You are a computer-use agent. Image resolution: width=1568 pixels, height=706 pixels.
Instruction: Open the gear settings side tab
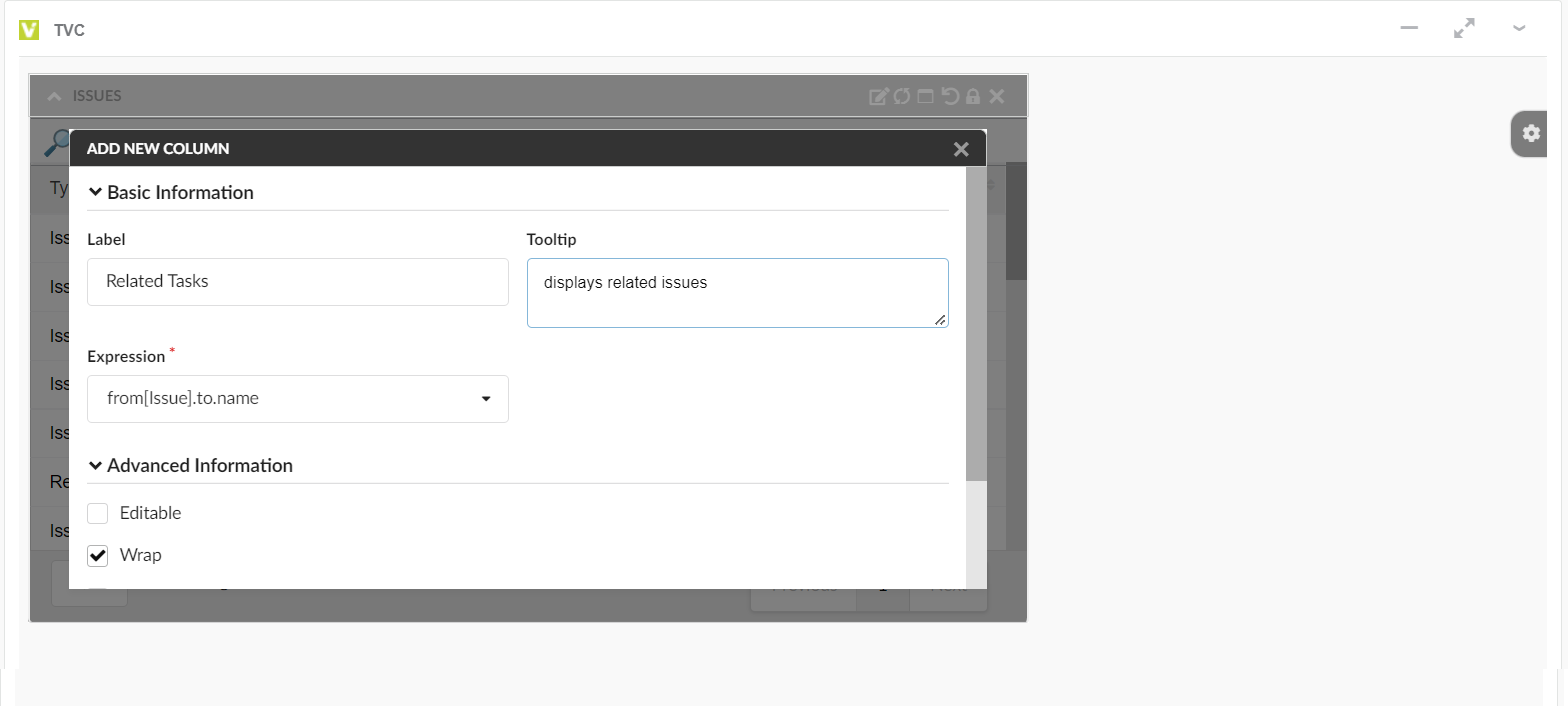(1530, 134)
